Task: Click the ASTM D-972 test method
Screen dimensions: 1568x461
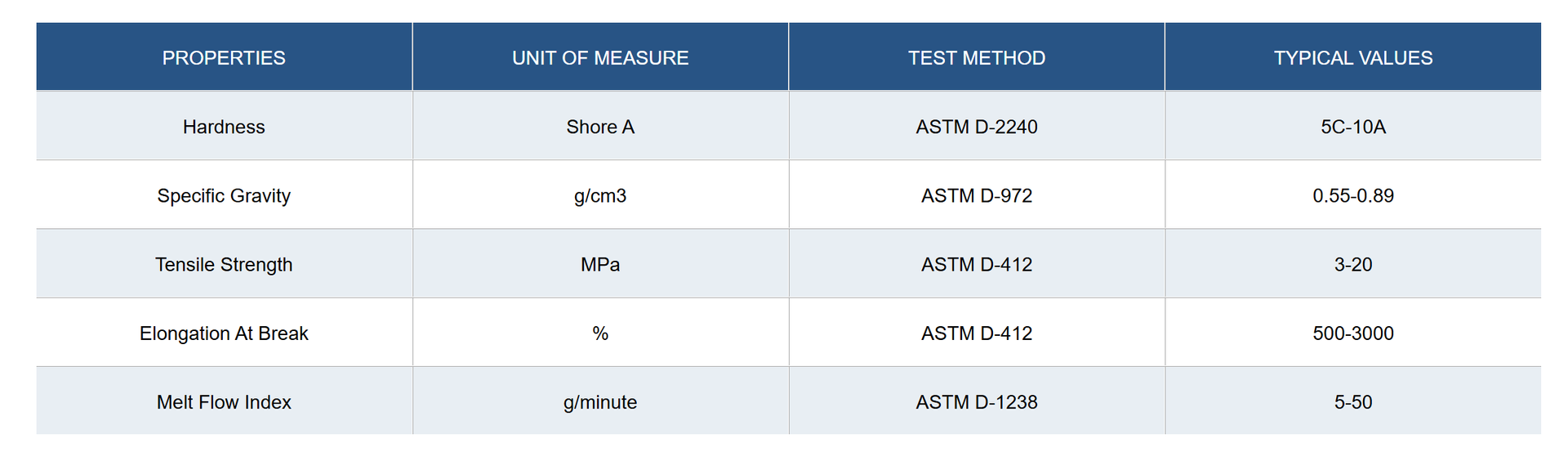Action: point(977,195)
